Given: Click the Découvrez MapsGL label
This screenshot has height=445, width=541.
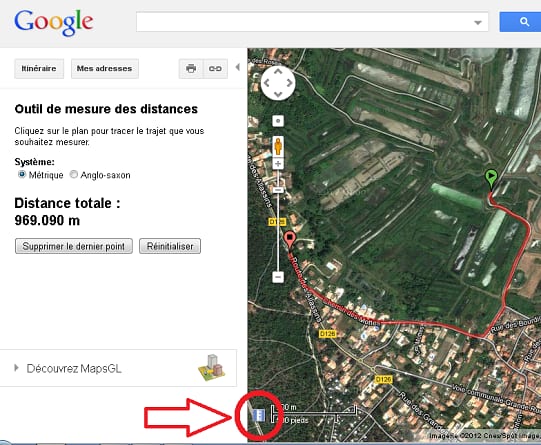Looking at the screenshot, I should click(x=74, y=368).
